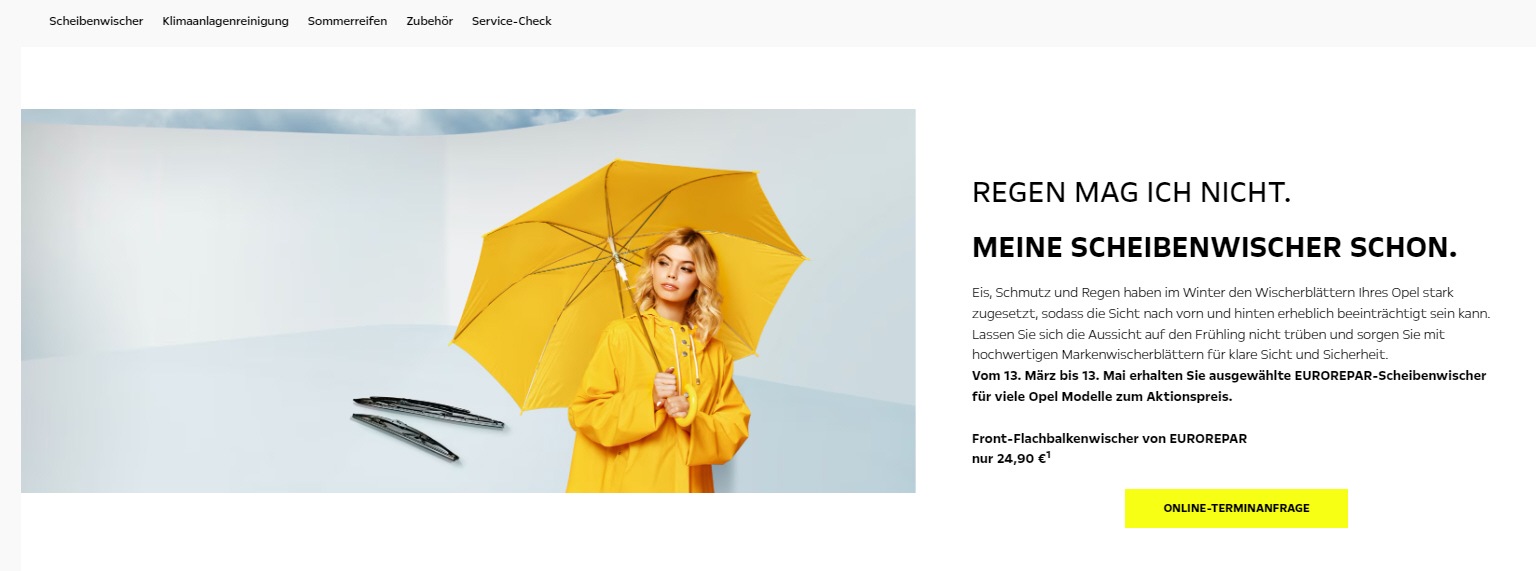Go to the Klimaanlagenreinigung section
This screenshot has height=571, width=1536.
click(x=225, y=21)
